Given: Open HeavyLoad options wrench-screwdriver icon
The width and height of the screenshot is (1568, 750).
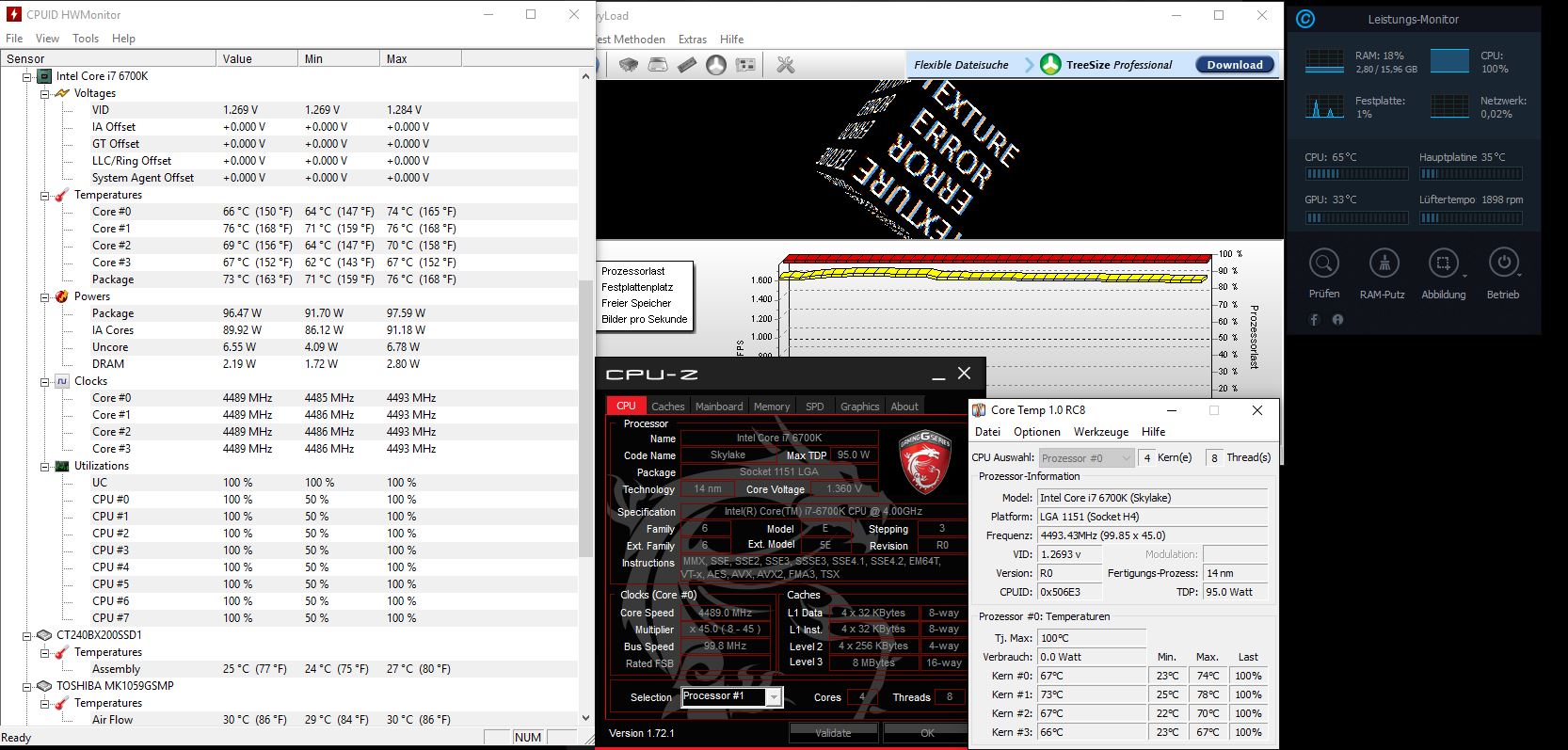Looking at the screenshot, I should tap(785, 65).
